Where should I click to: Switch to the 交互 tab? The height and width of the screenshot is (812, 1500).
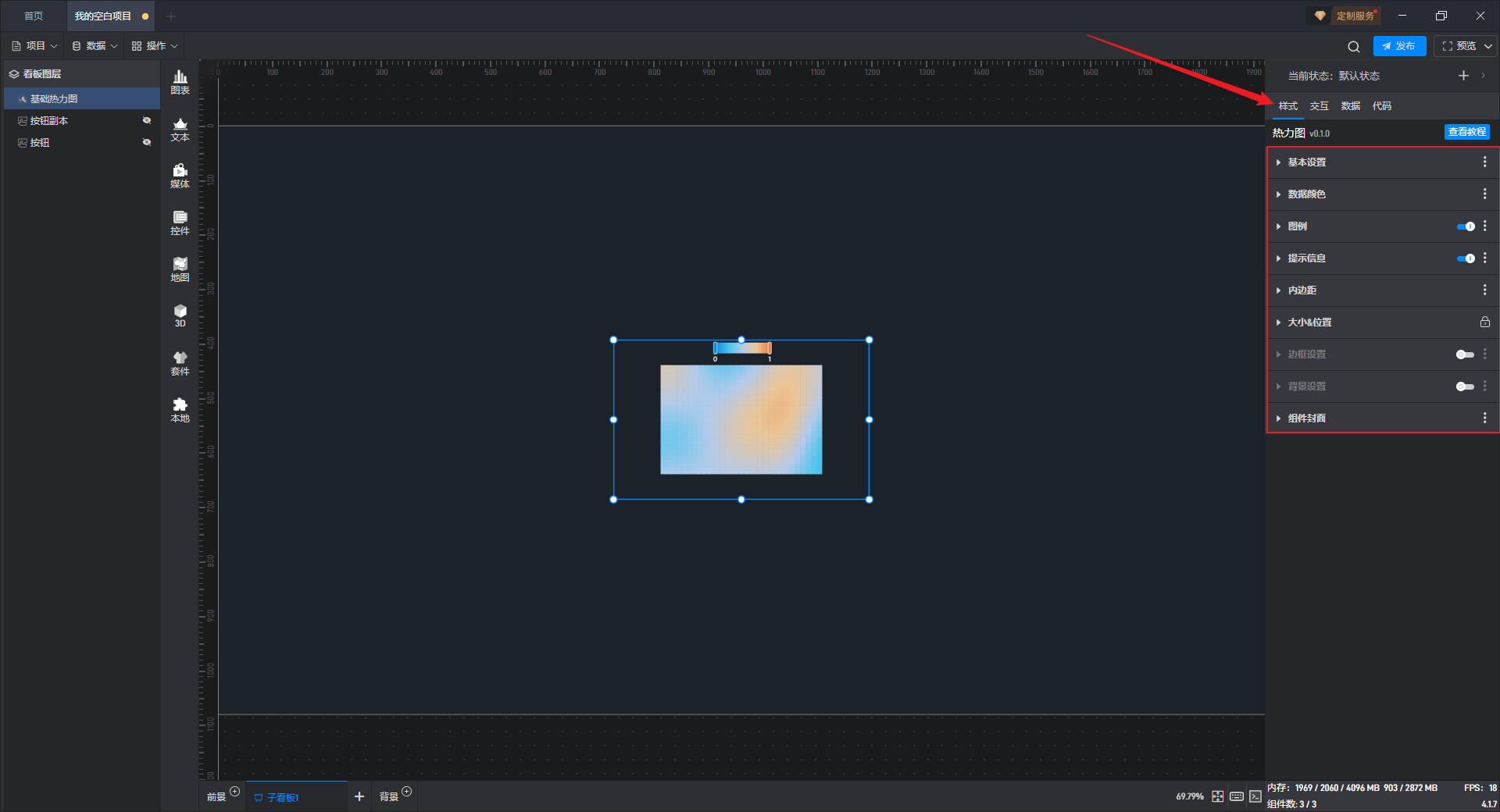click(x=1319, y=106)
